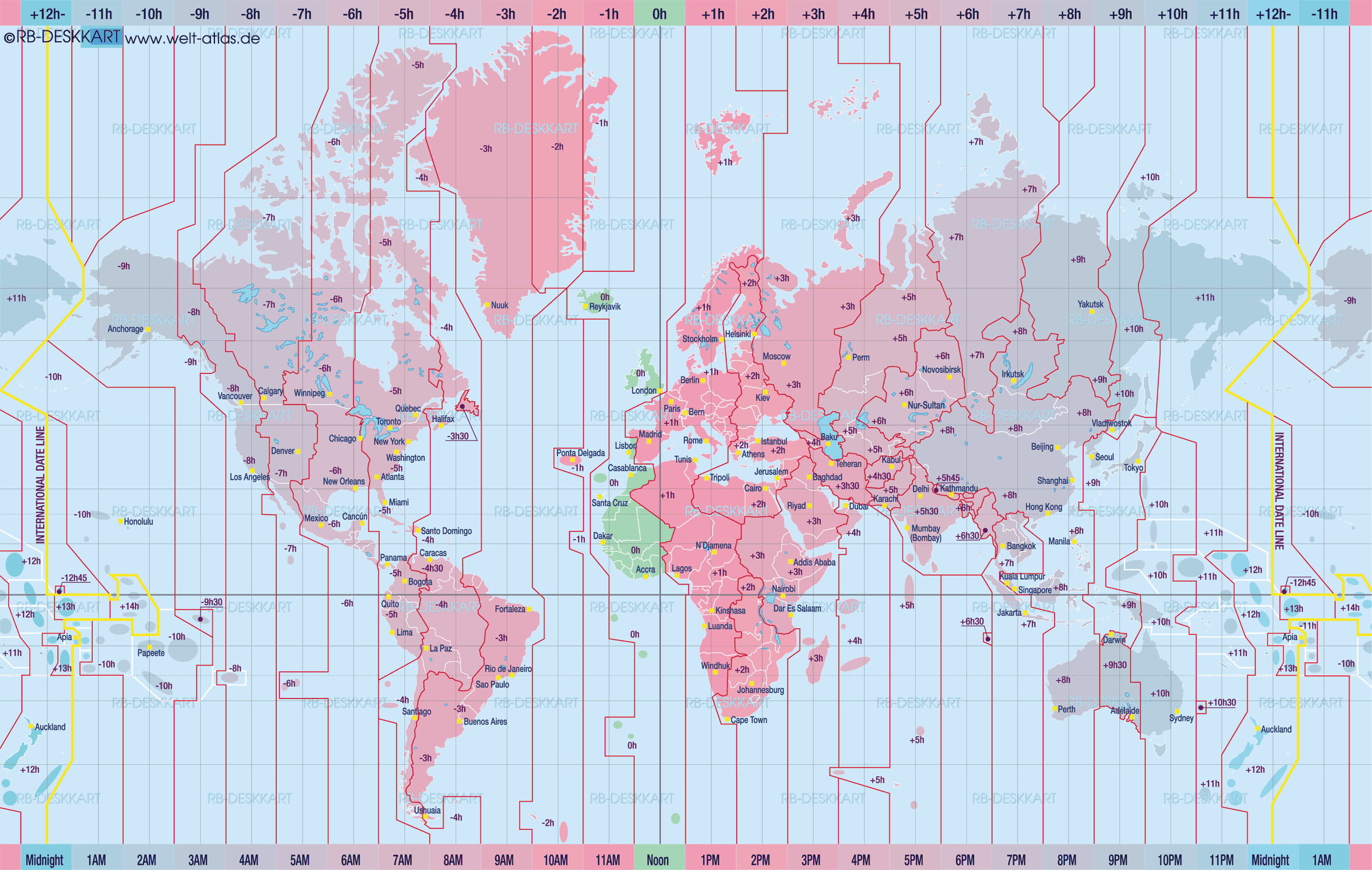Viewport: 1372px width, 870px height.
Task: Select the 'Miami' city label
Action: click(x=398, y=502)
